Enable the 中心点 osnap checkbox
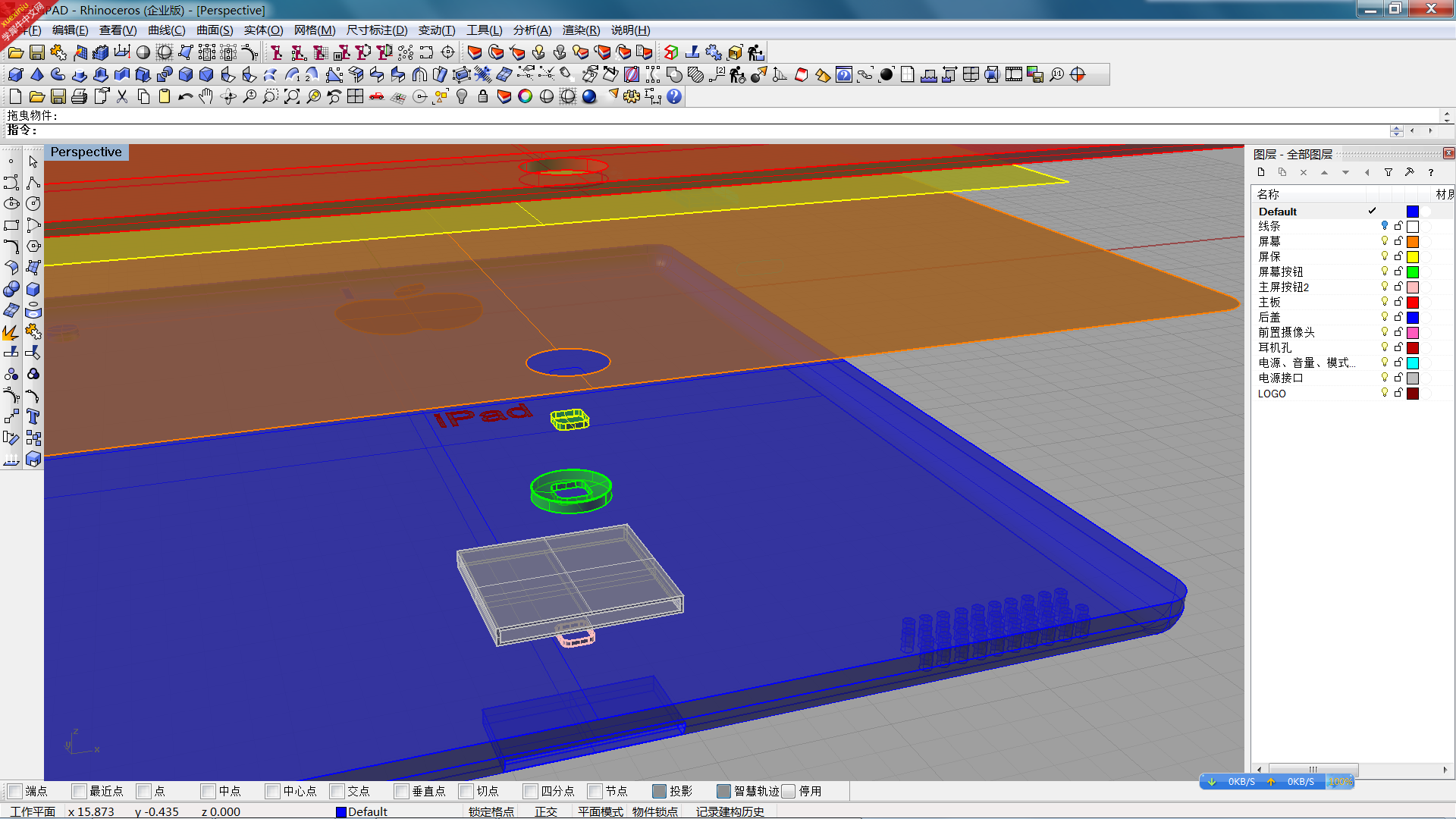This screenshot has width=1456, height=819. pyautogui.click(x=272, y=791)
